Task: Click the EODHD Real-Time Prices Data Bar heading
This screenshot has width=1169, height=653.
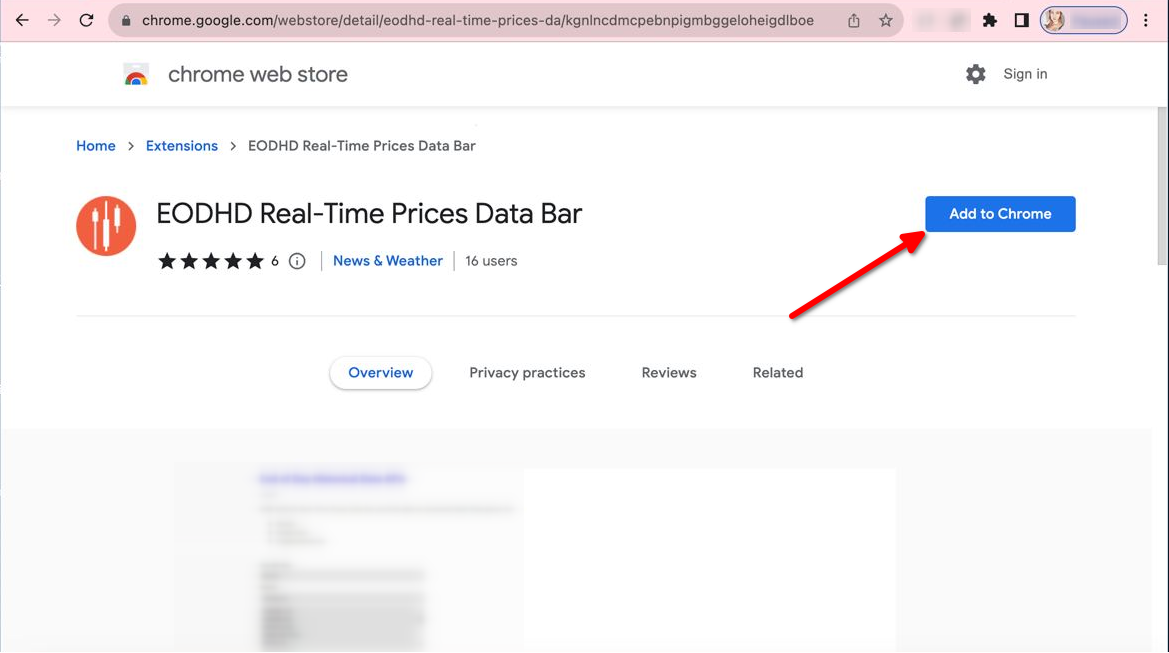Action: 369,214
